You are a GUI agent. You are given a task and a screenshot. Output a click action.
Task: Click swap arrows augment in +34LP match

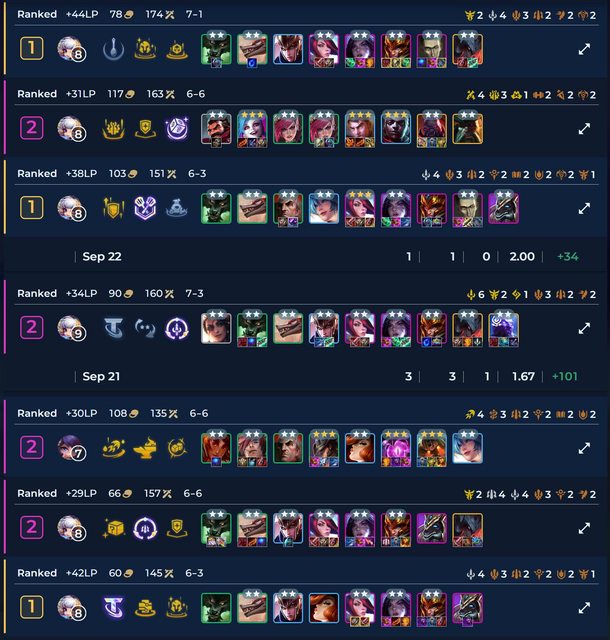pos(145,328)
